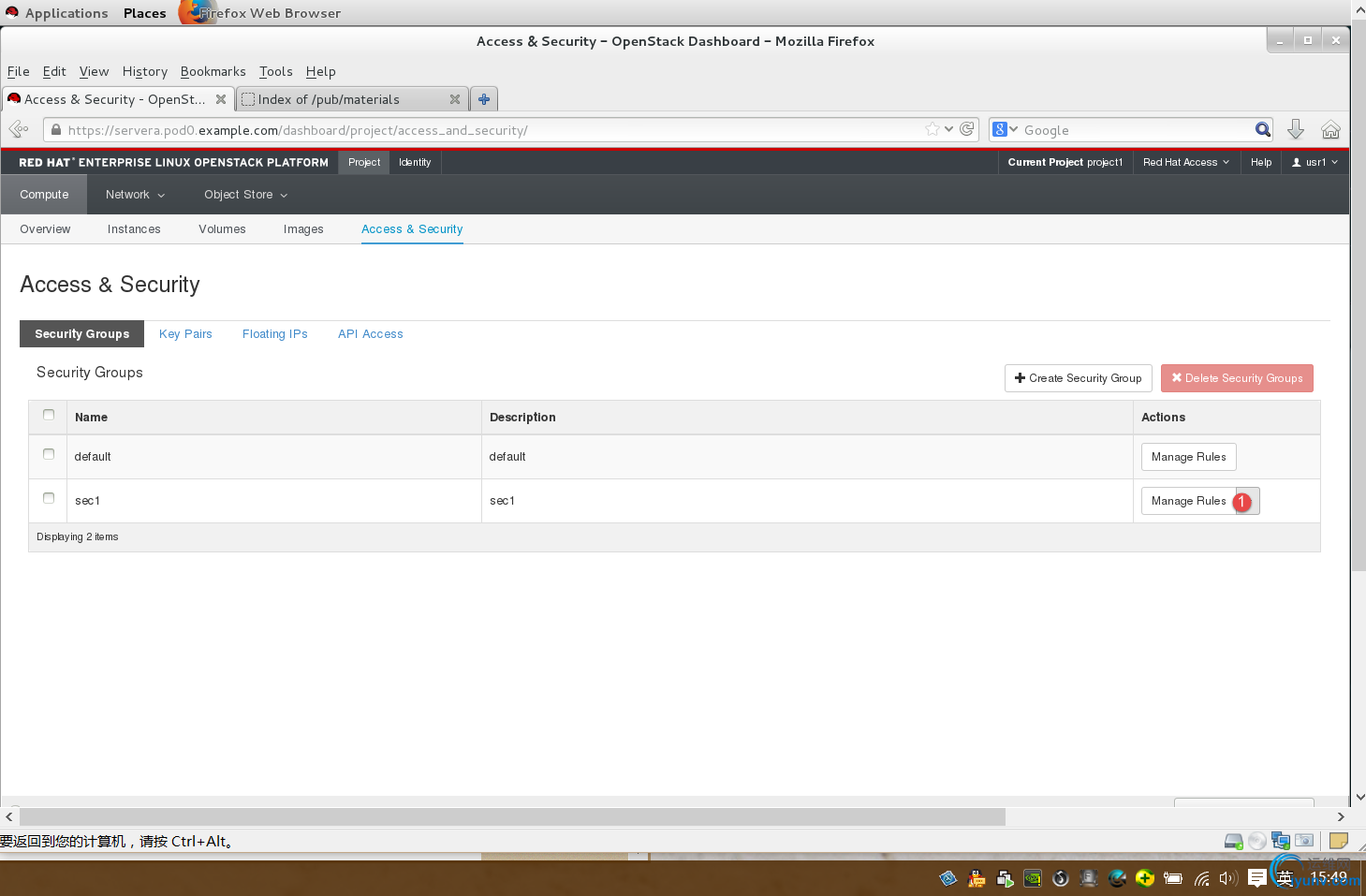Click the magnifier icon in the search box
The height and width of the screenshot is (896, 1366).
click(1263, 129)
